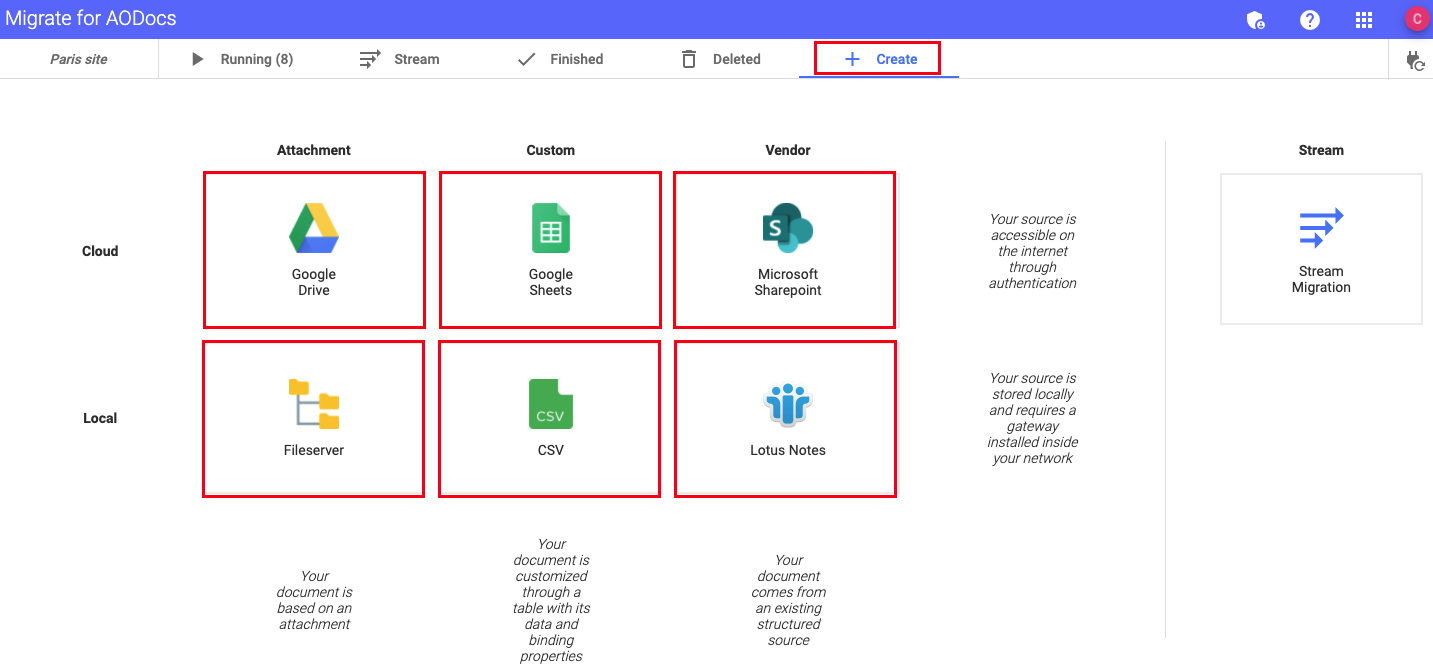Open the Paris site selector
The height and width of the screenshot is (671, 1433).
click(78, 59)
